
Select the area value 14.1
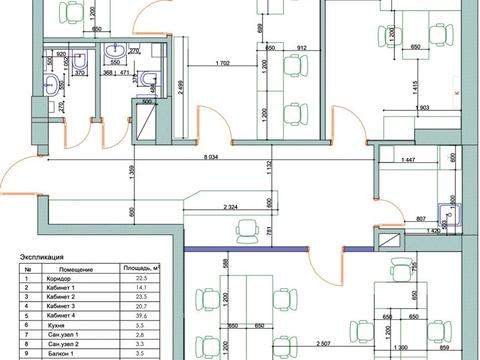141,287
